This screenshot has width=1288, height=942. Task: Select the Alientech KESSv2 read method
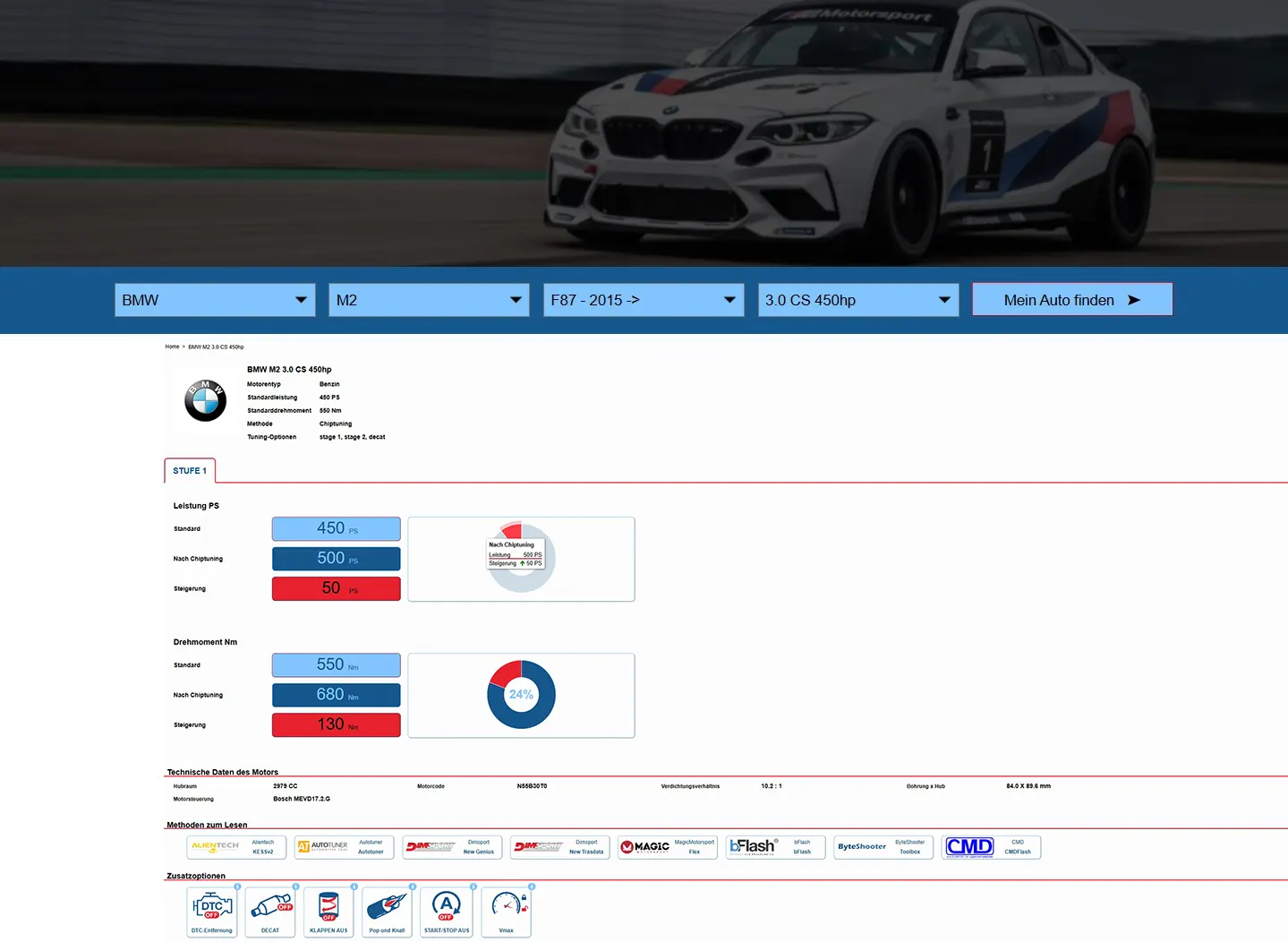236,847
